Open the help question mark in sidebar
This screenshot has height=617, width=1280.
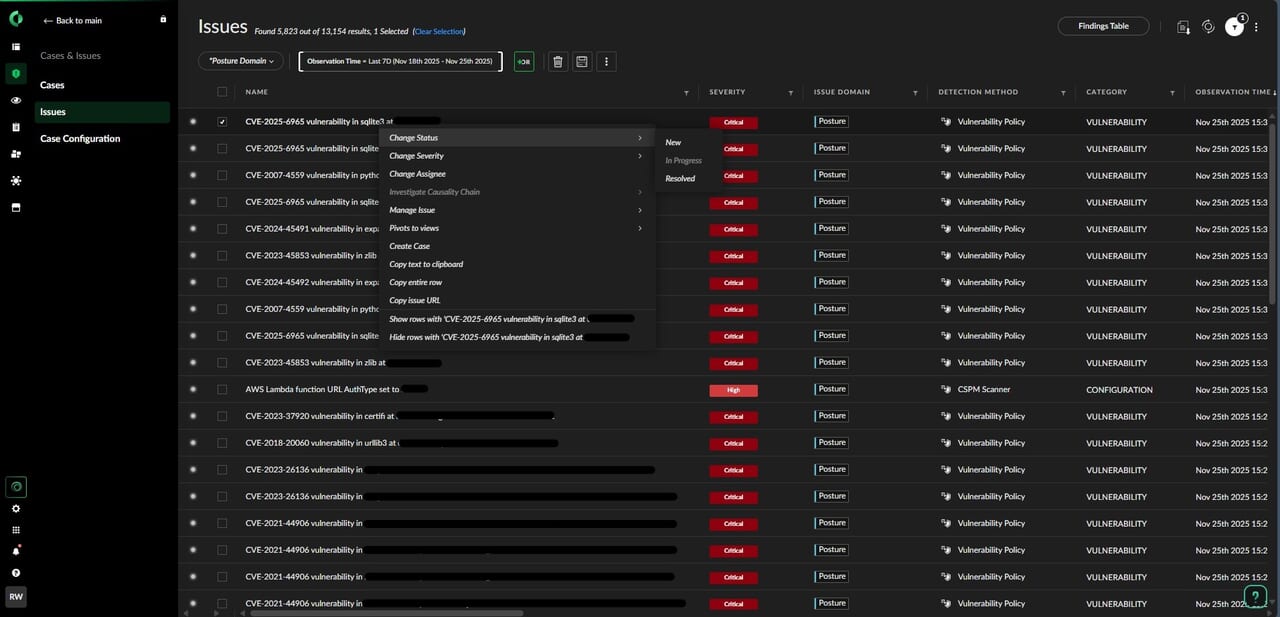[16, 573]
